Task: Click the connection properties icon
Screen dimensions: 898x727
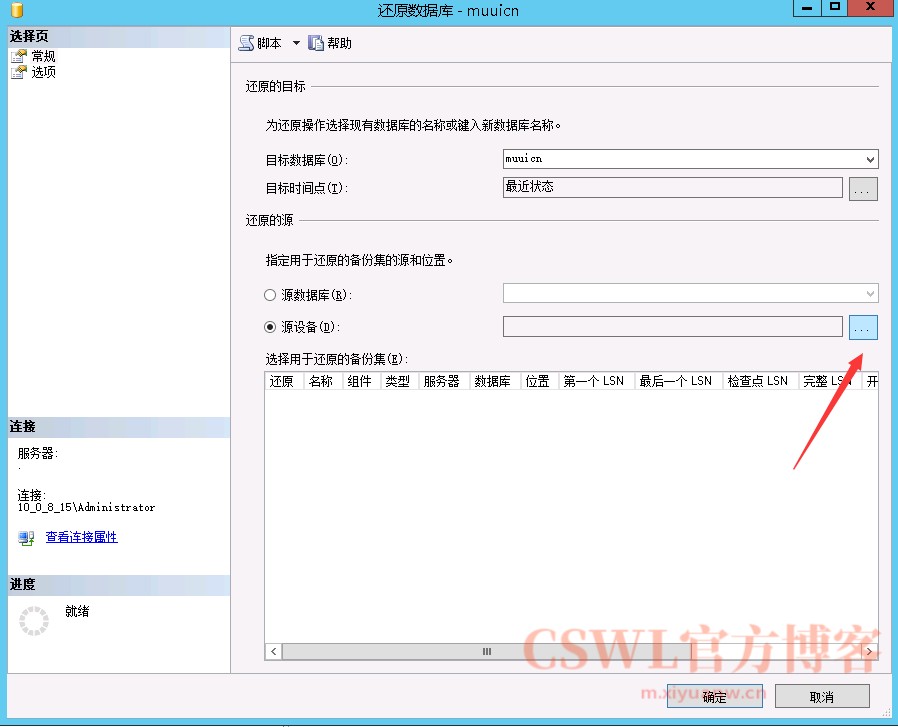Action: click(x=27, y=538)
